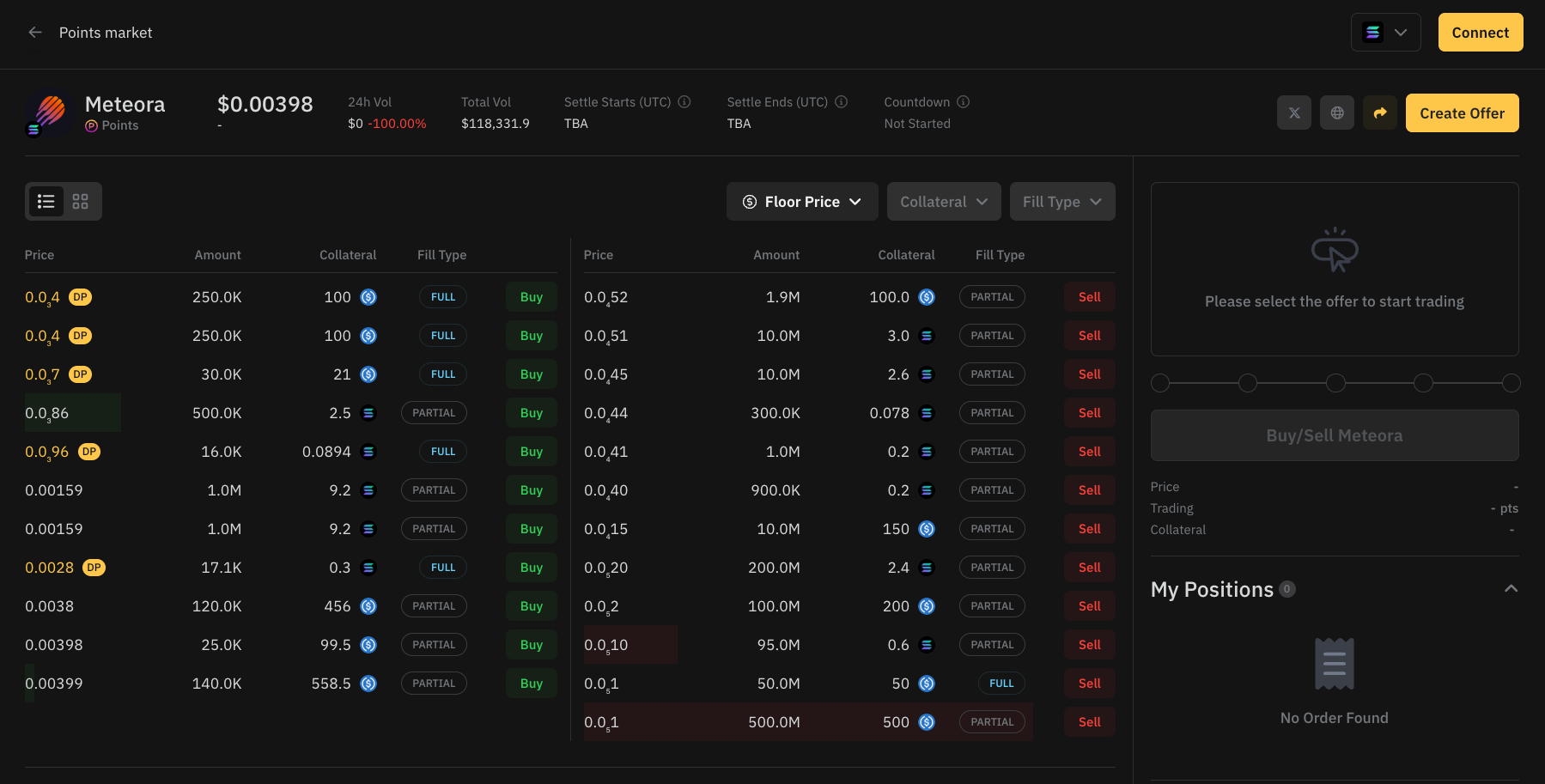Collapse the My Positions section
The image size is (1545, 784).
1511,589
